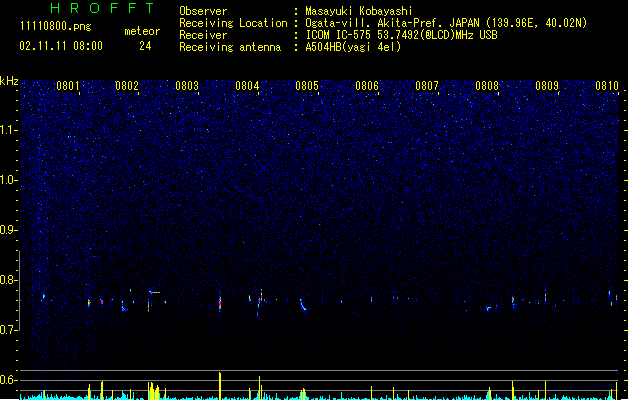Click the meteor count value 24
The height and width of the screenshot is (400, 629).
point(145,46)
